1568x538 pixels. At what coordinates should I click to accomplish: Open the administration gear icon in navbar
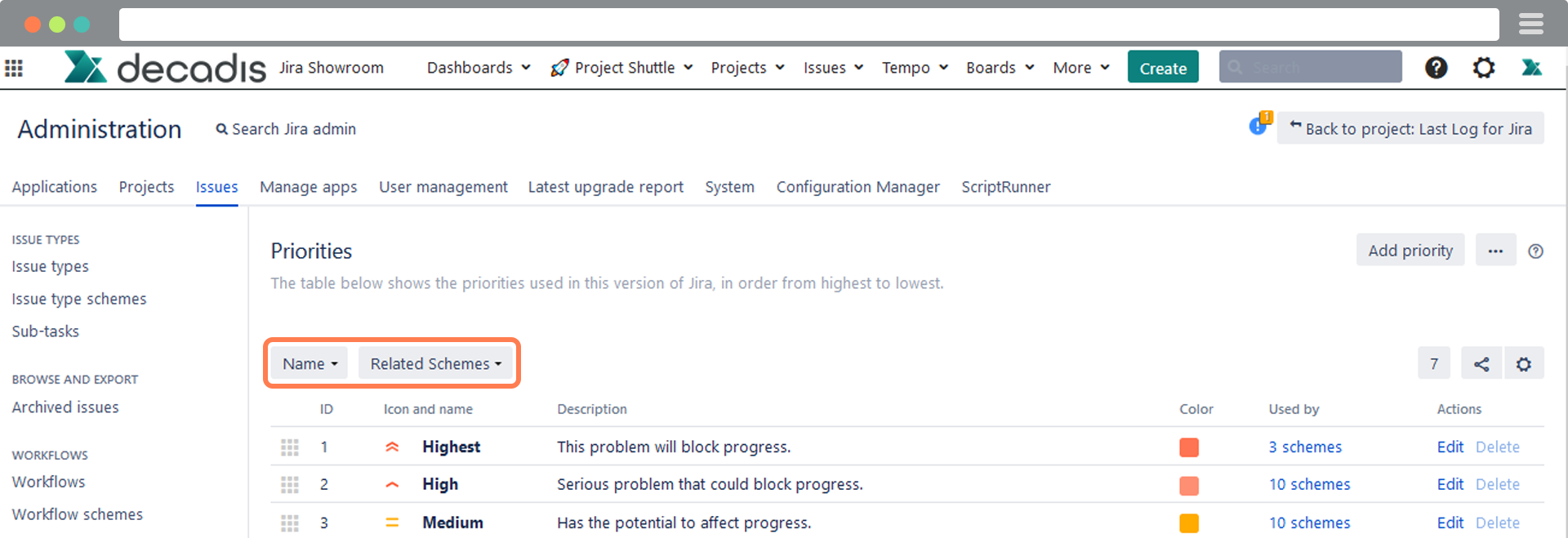click(x=1483, y=68)
